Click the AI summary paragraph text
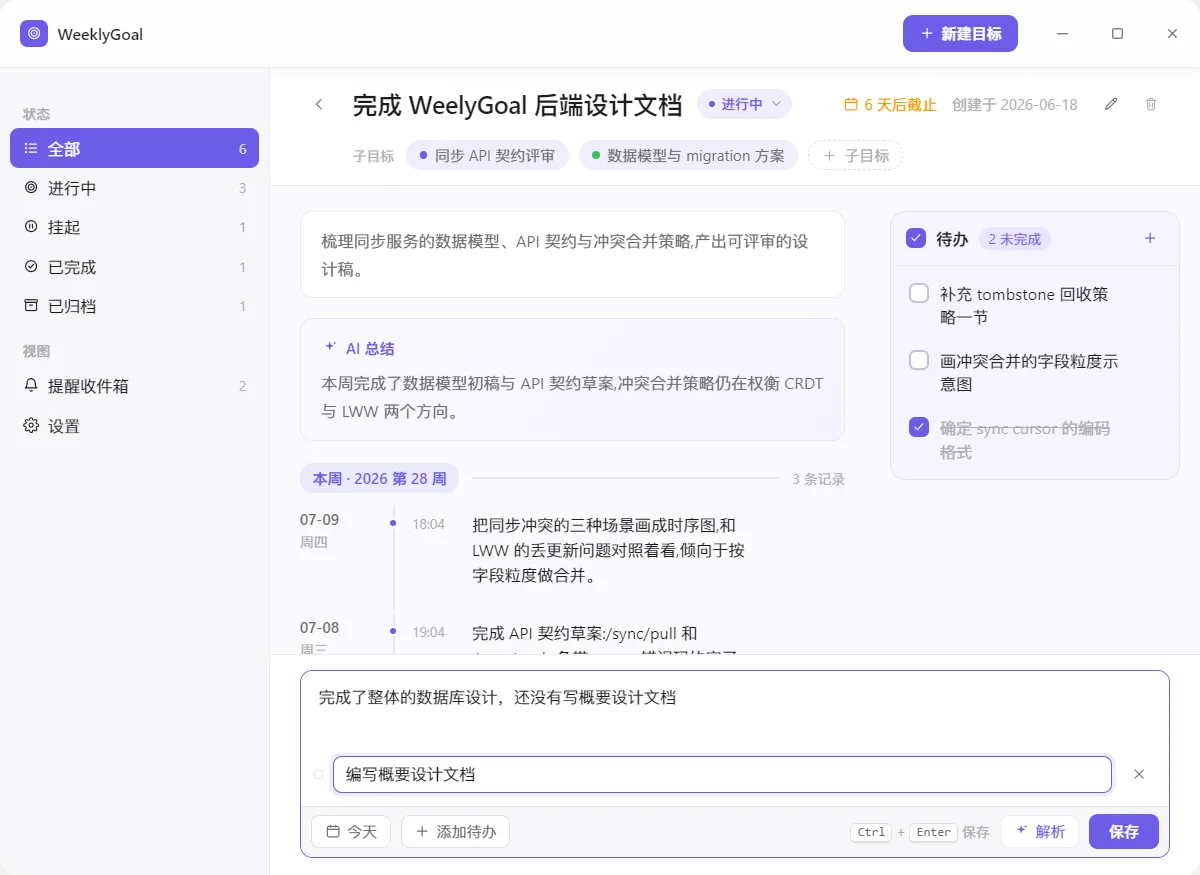The image size is (1200, 875). point(572,397)
